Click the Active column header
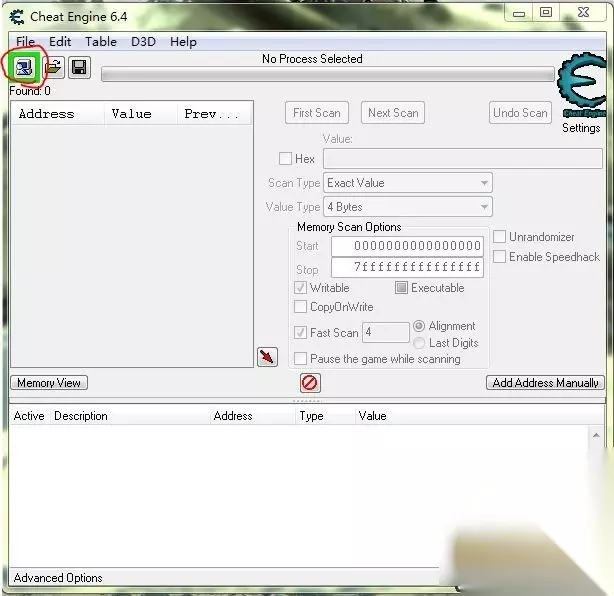 pos(29,416)
